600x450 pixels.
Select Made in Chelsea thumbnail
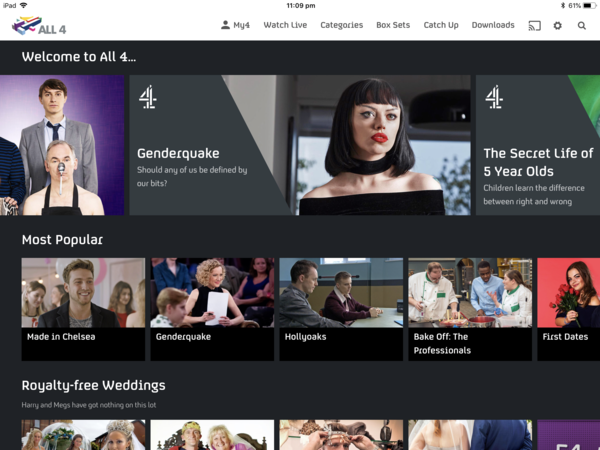point(83,309)
